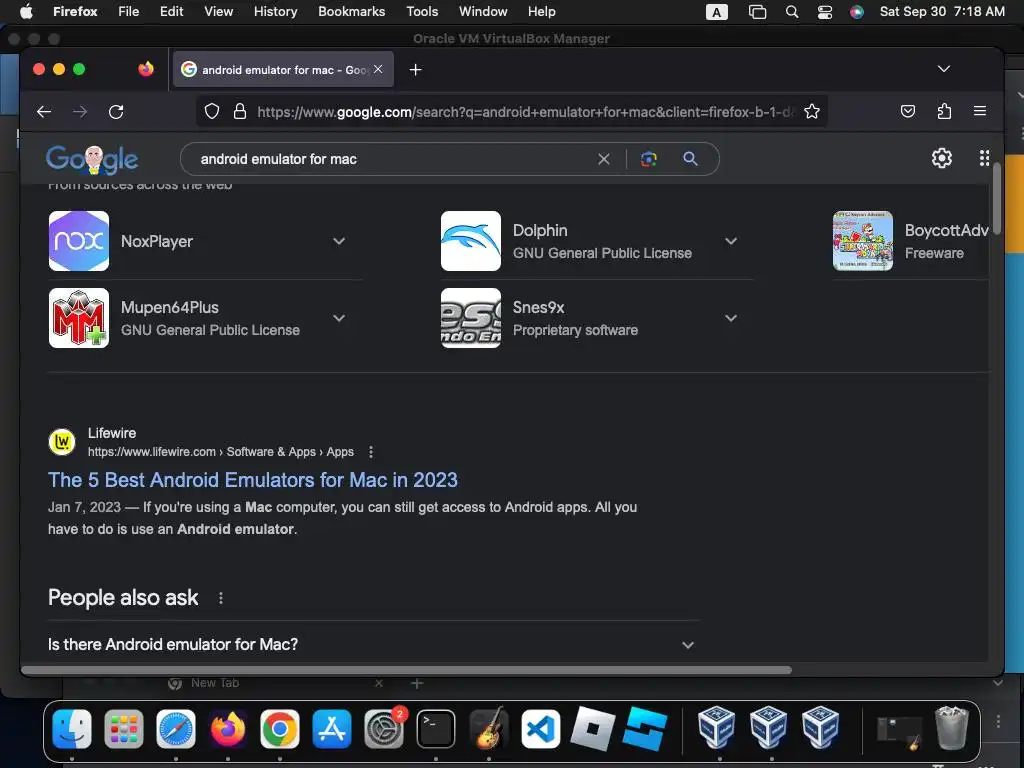This screenshot has height=768, width=1024.
Task: Expand the Dolphin entry chevron
Action: click(731, 241)
